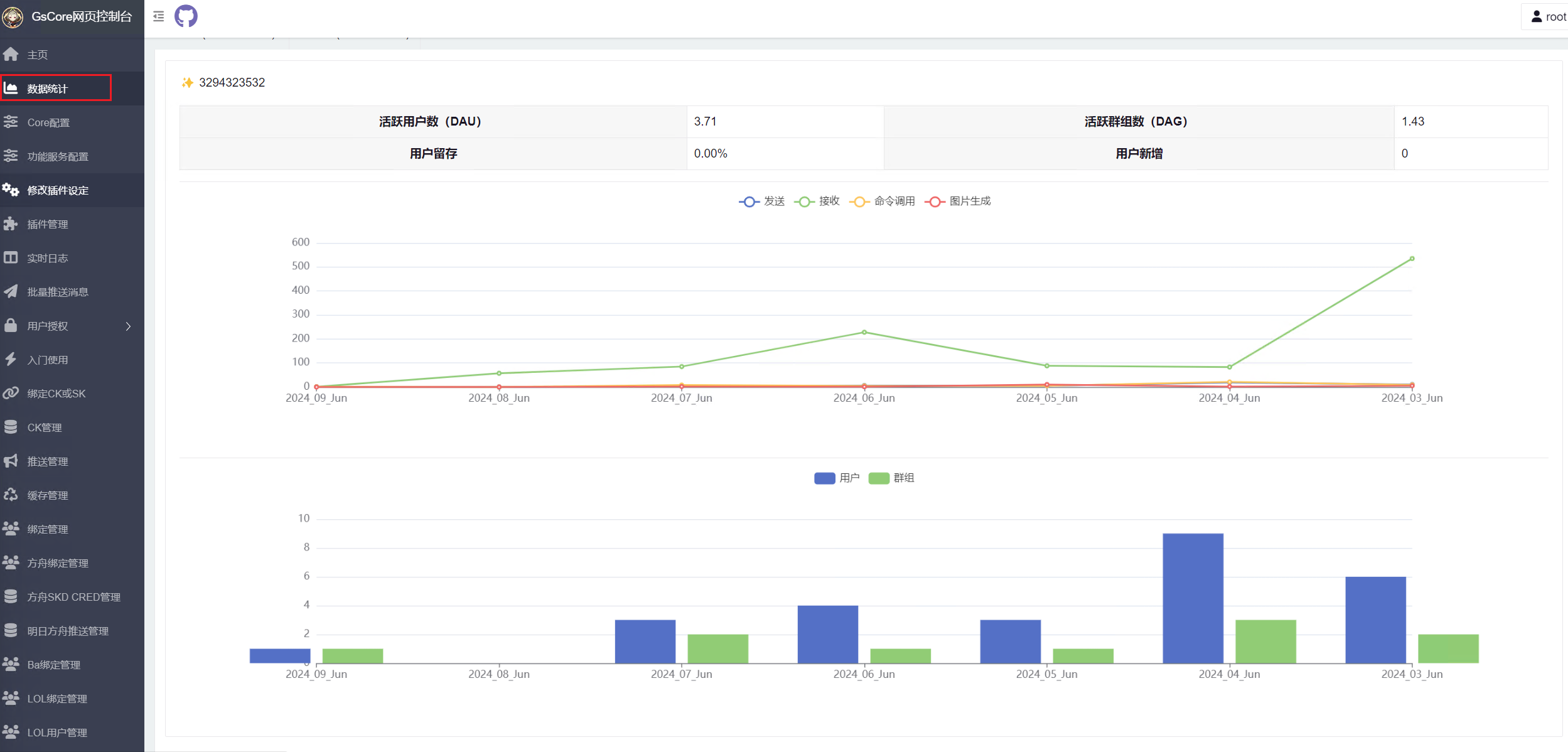Screen dimensions: 1568x752
Task: Open LOL用户管理 entry
Action: 72,733
